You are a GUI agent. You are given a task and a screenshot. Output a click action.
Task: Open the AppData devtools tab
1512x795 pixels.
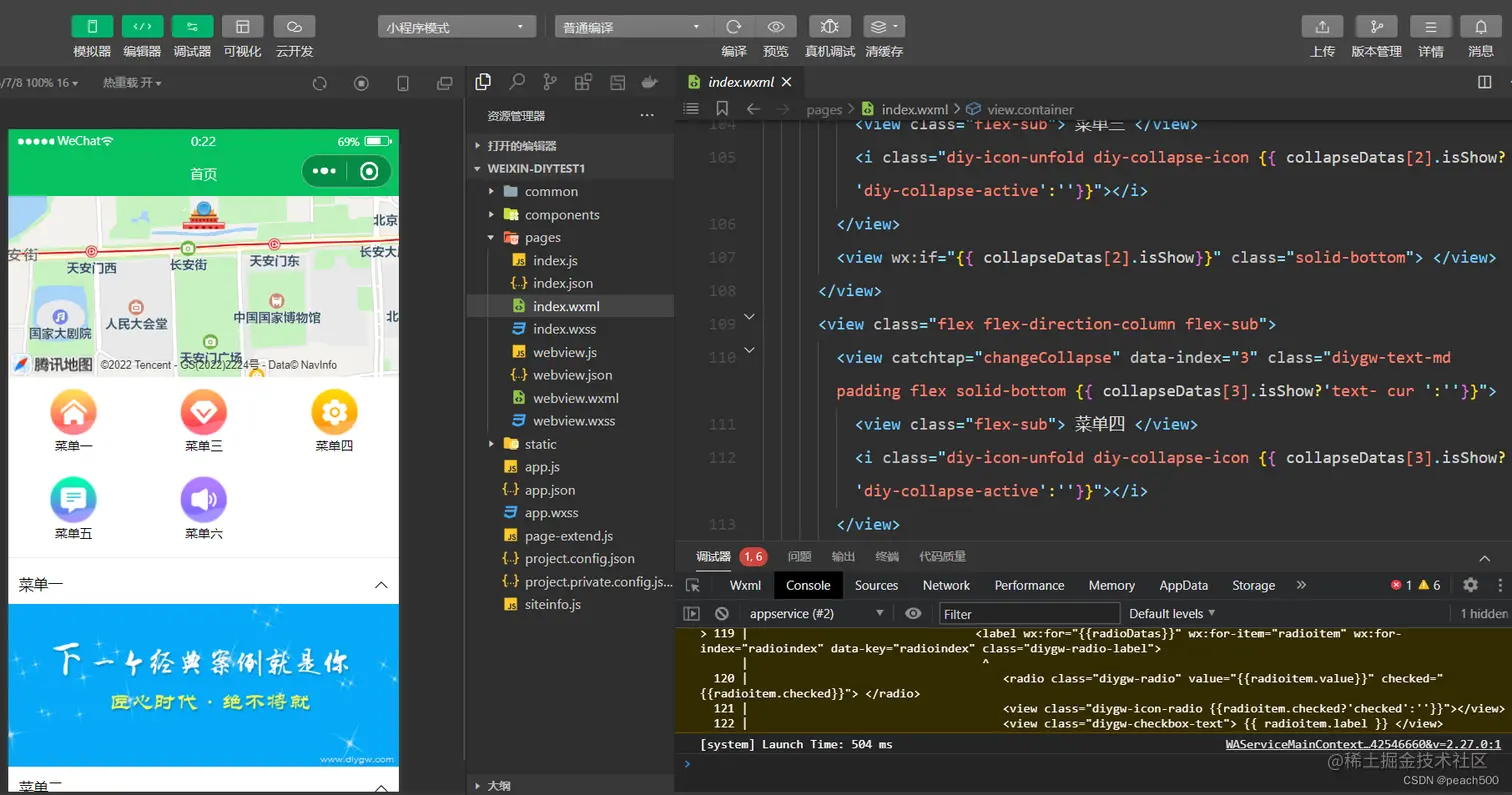1183,585
